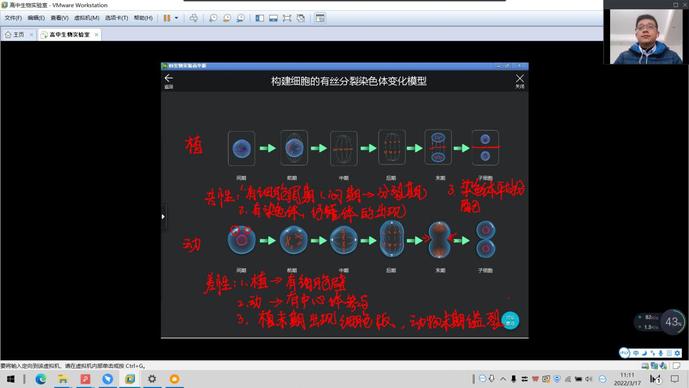
Task: Click the back arrow in the mitosis model window
Action: (x=169, y=79)
